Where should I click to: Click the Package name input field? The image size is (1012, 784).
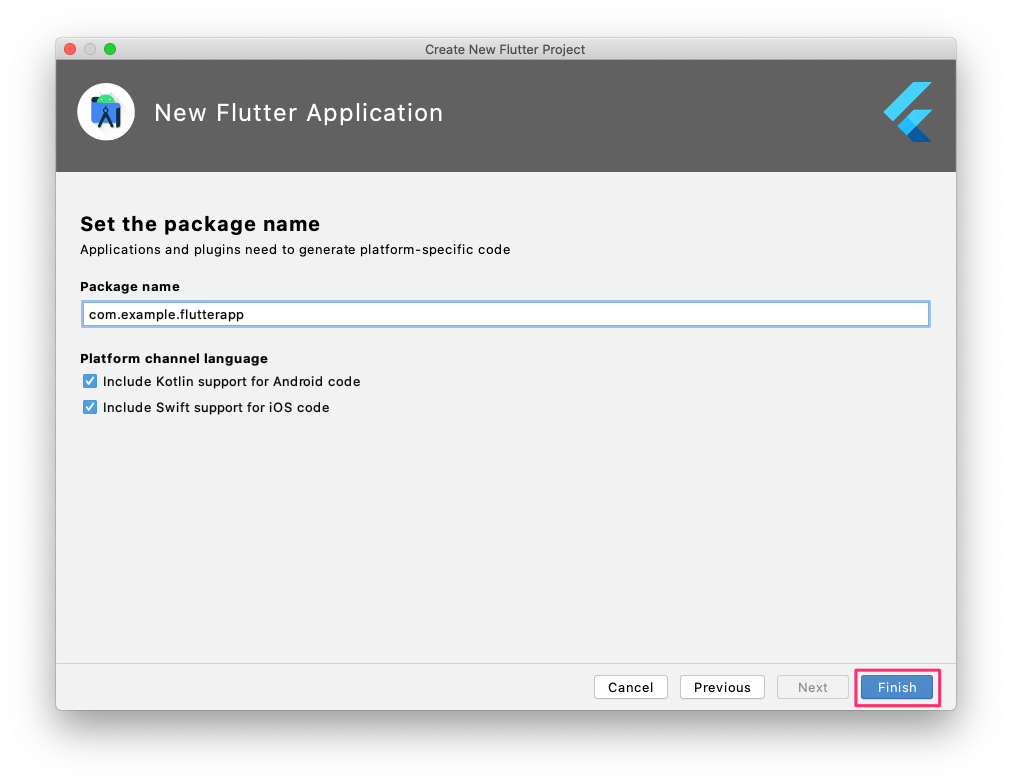(x=505, y=314)
